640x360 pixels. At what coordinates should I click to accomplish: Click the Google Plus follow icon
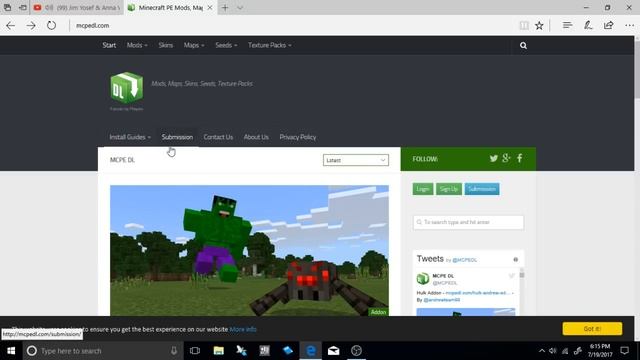coord(506,158)
